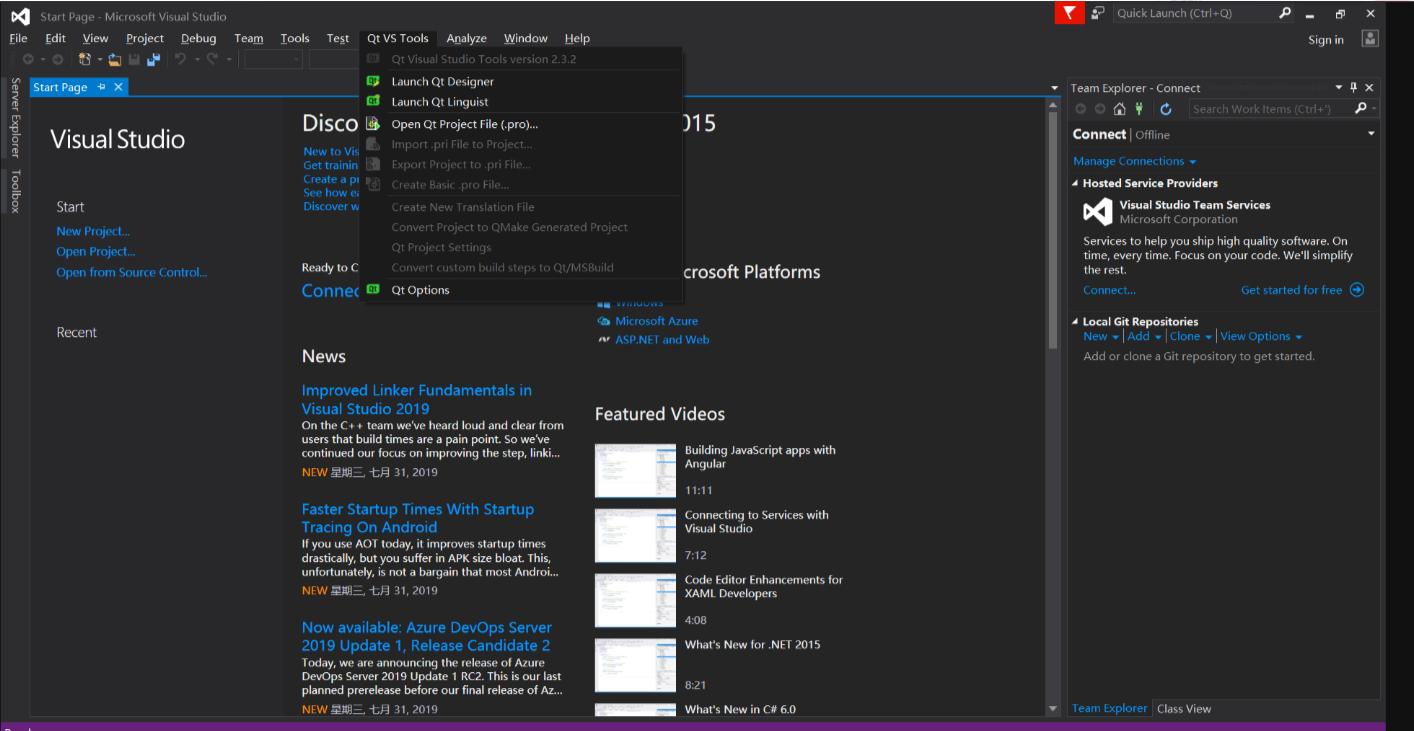Expand the Clone dropdown in Git Repositories
The height and width of the screenshot is (731, 1414).
pyautogui.click(x=1190, y=336)
